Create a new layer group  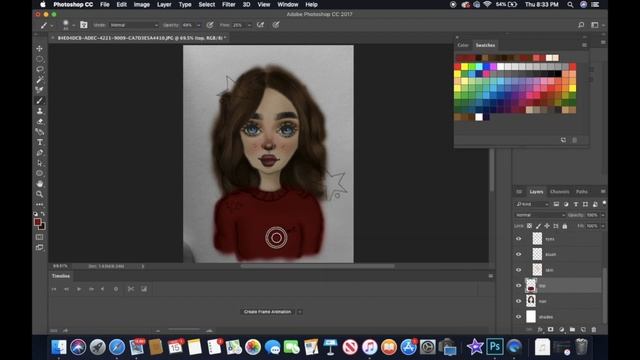[x=572, y=329]
